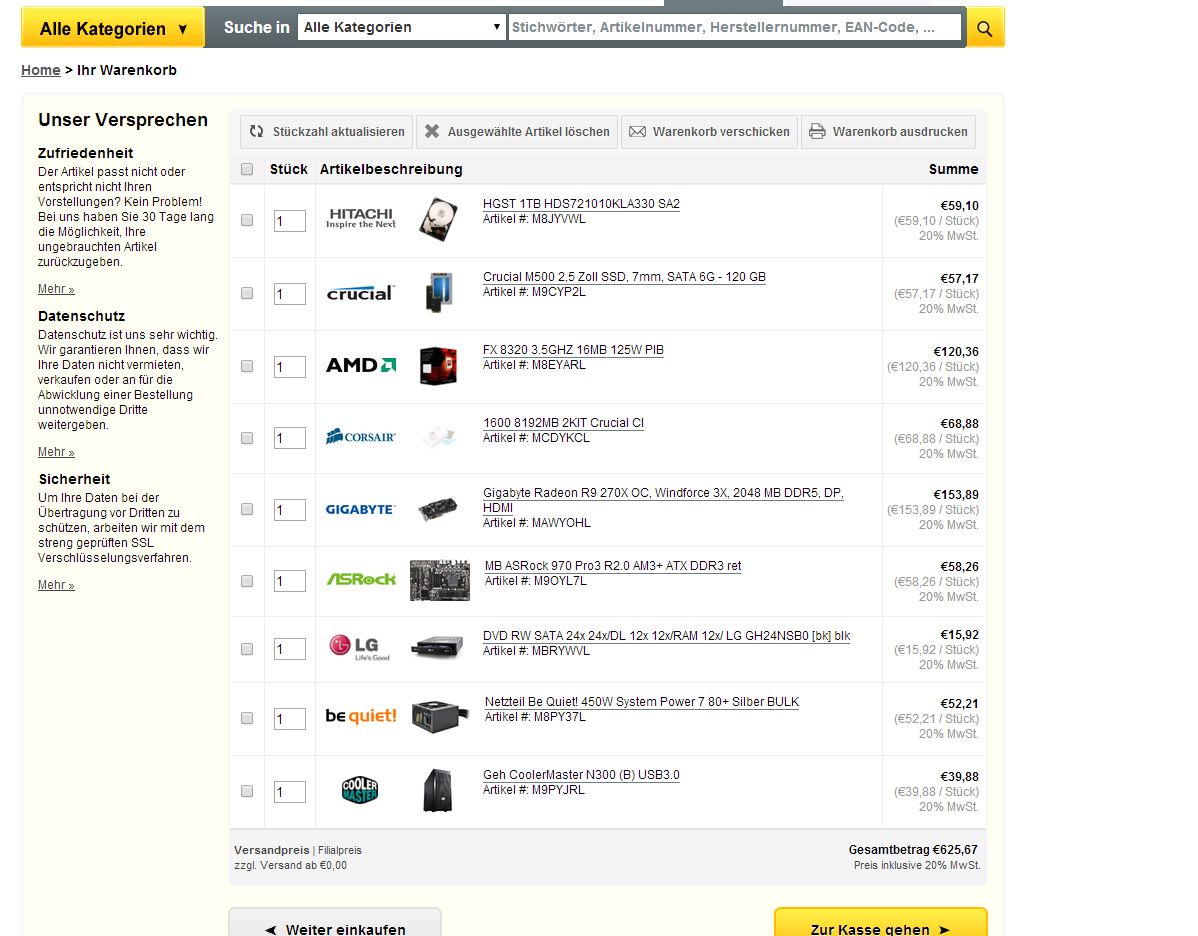Click the Corsair brand logo
Image resolution: width=1198 pixels, height=936 pixels.
[x=361, y=437]
